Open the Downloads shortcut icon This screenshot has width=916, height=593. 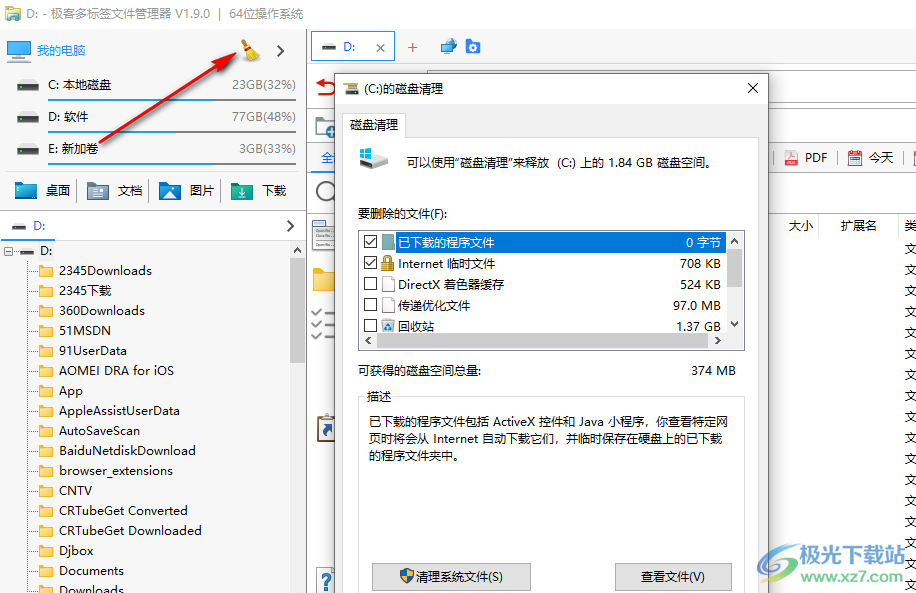[242, 190]
